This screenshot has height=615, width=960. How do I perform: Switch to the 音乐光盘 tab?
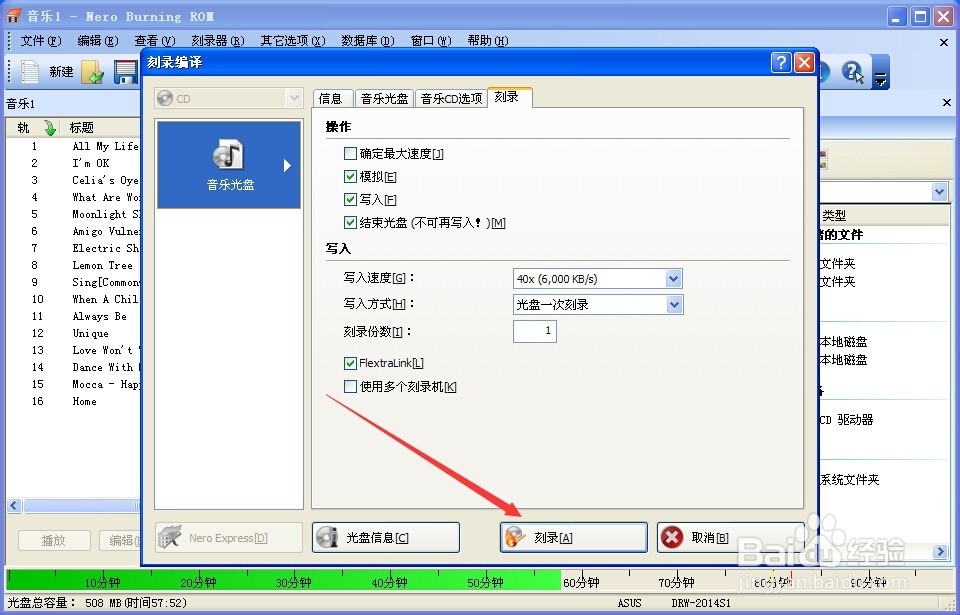coord(384,99)
